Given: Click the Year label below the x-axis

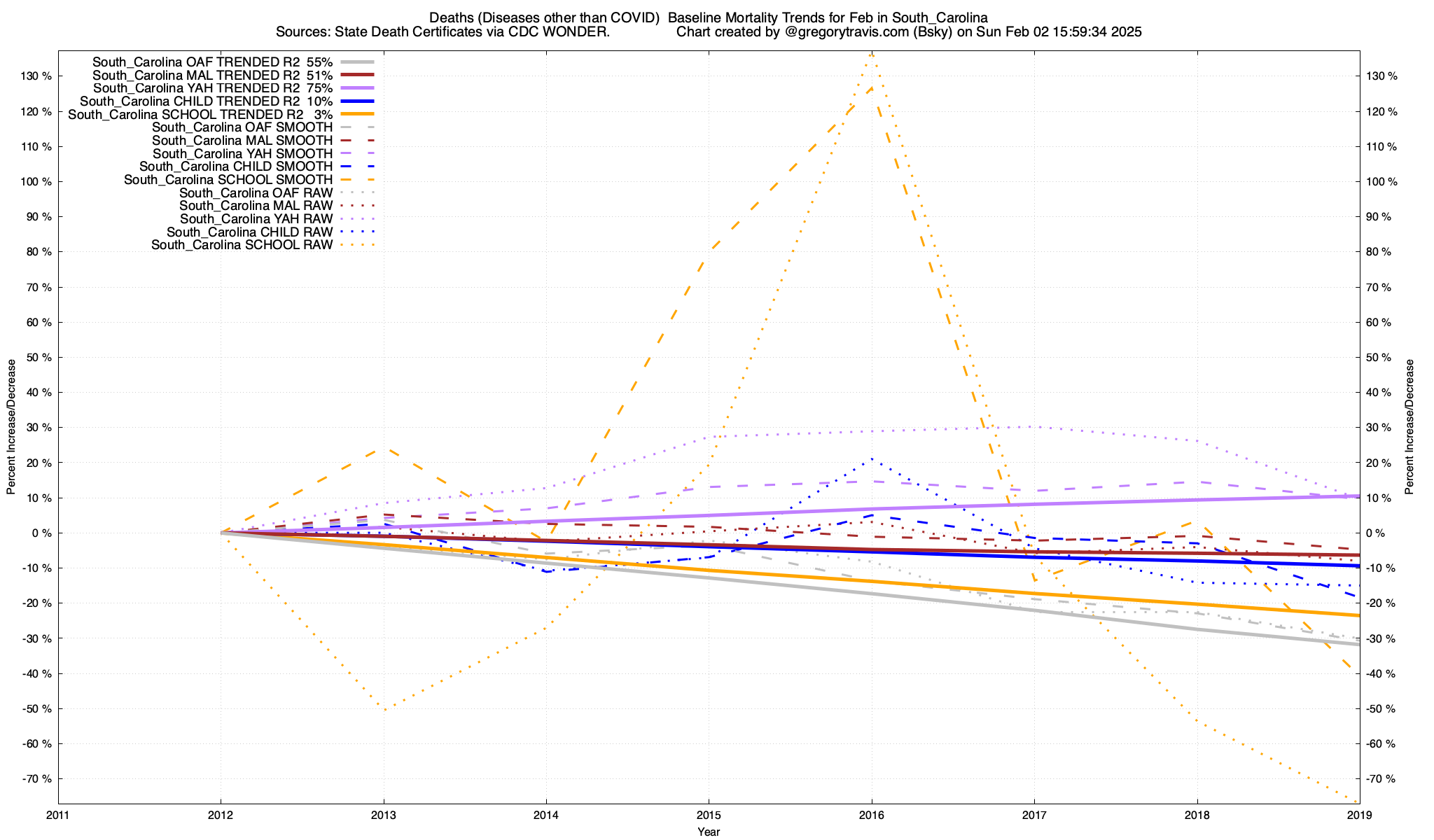Looking at the screenshot, I should [x=709, y=832].
